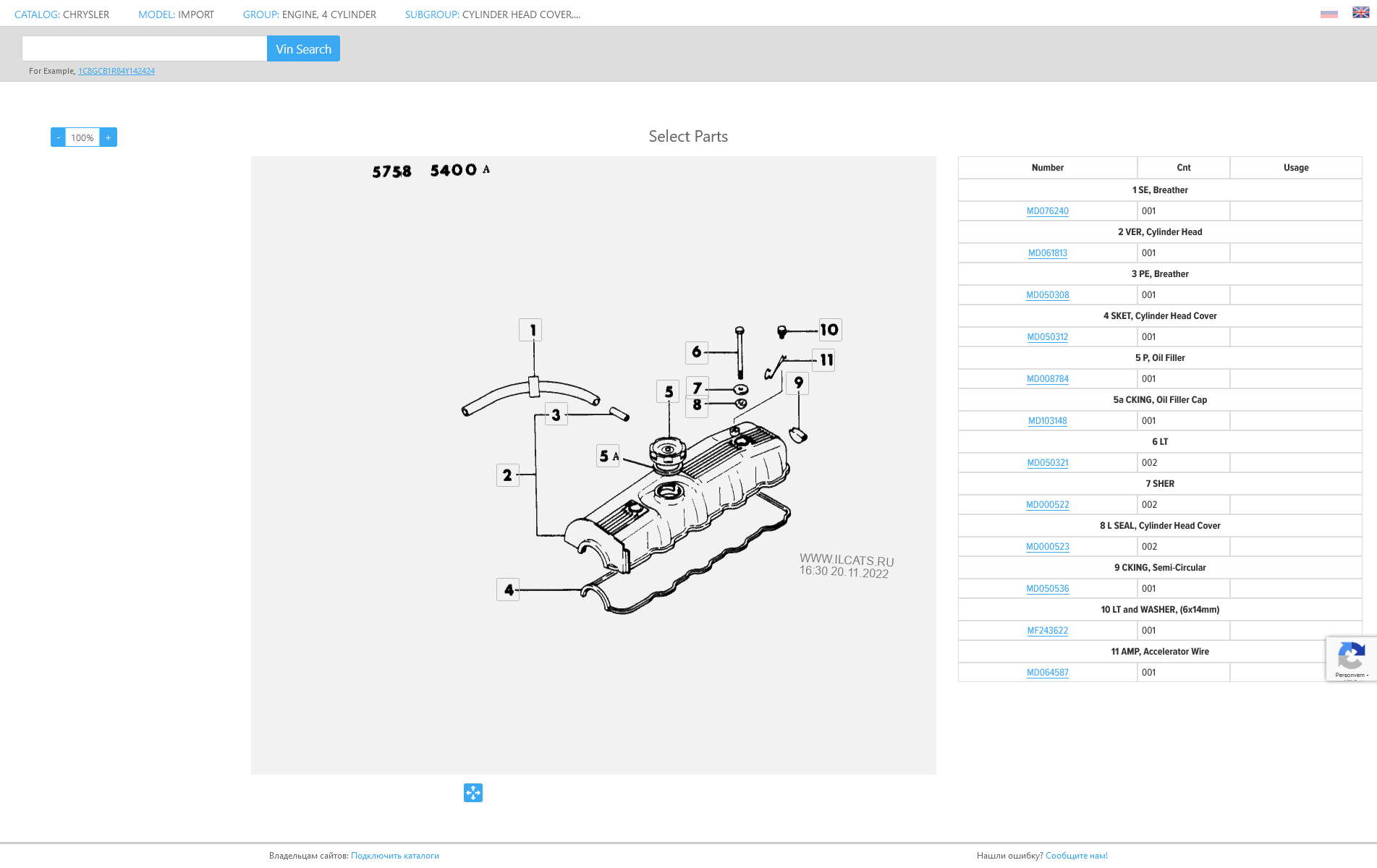Viewport: 1377px width, 868px height.
Task: Open the GROUP breadcrumb link
Action: point(260,14)
